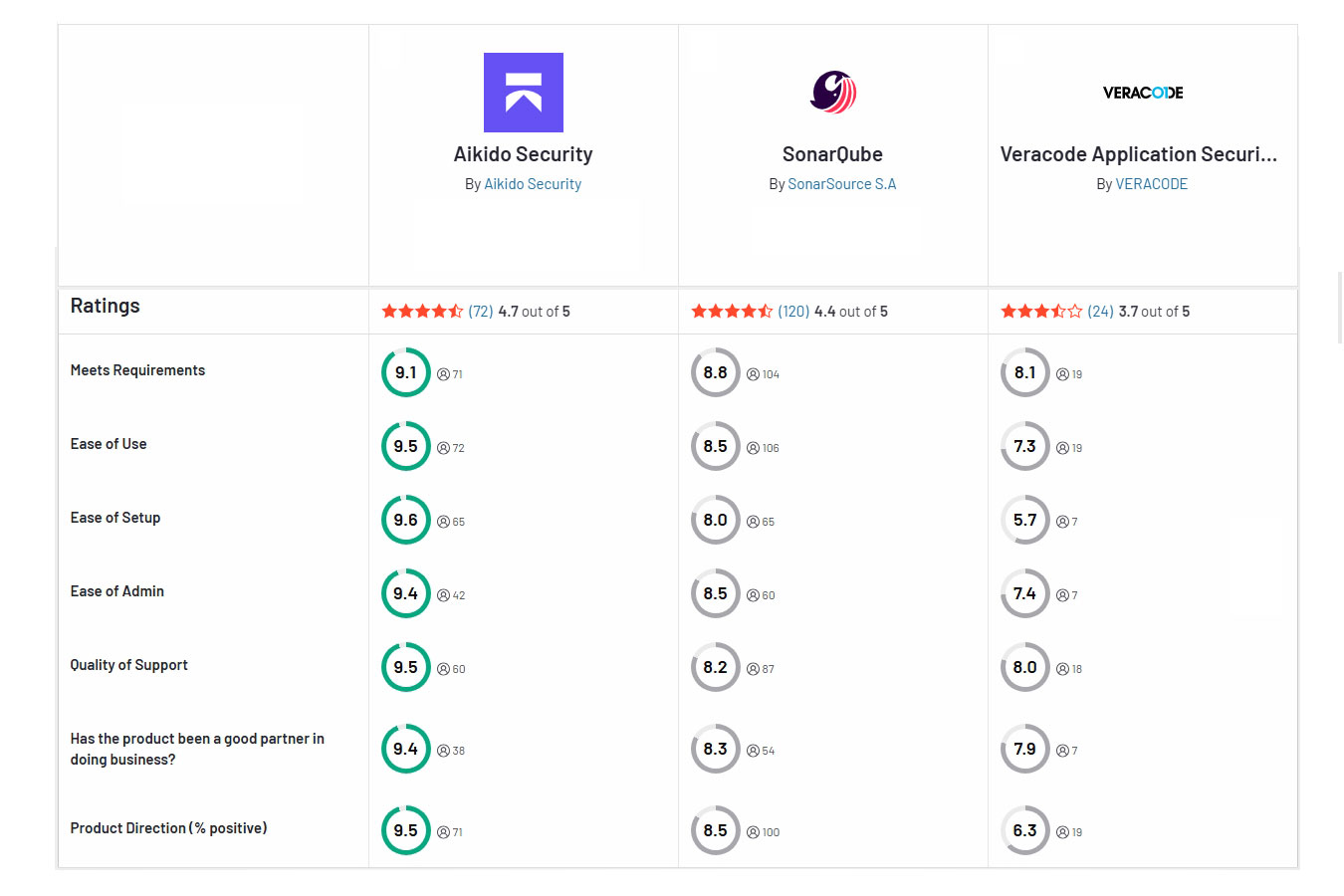Open the SonarSource S.A vendor link
The width and height of the screenshot is (1344, 896).
coord(842,184)
